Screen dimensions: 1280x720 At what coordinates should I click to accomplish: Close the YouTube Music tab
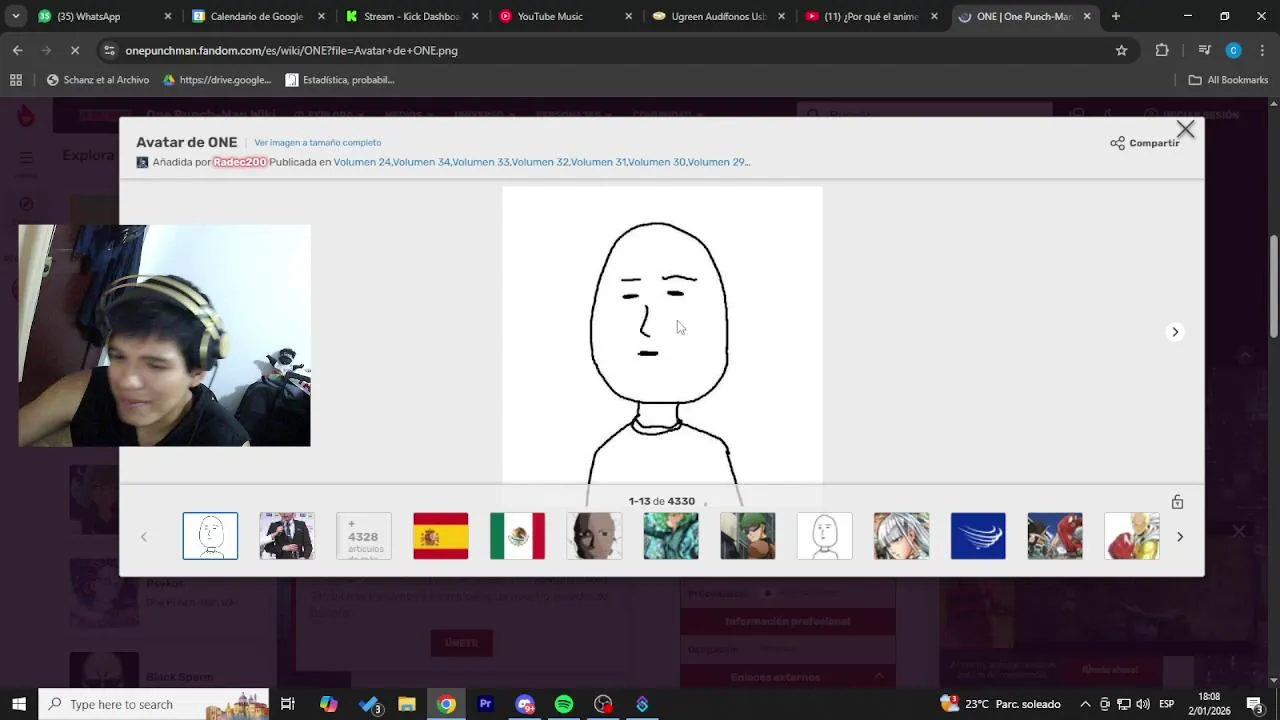(x=628, y=16)
